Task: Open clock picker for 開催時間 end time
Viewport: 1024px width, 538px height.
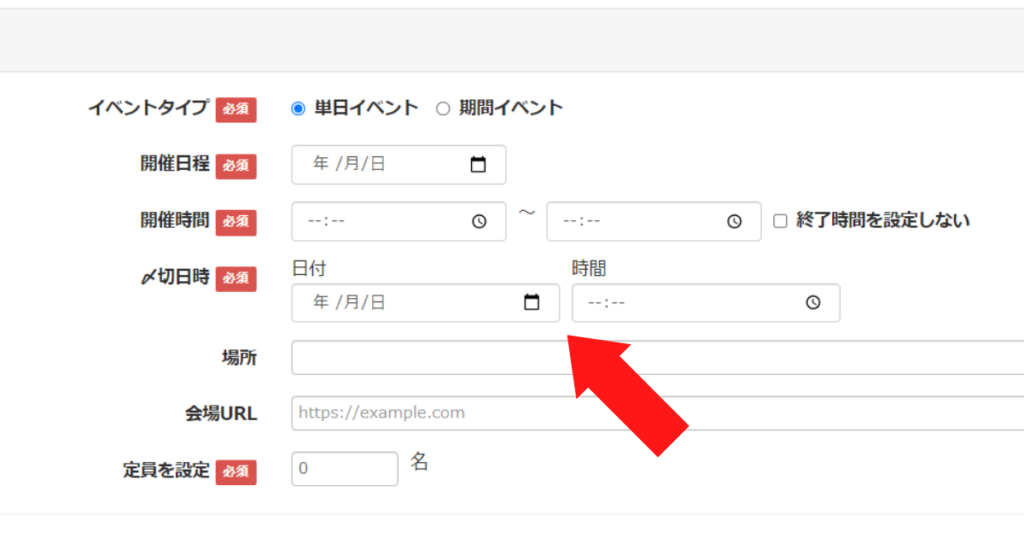Action: click(734, 221)
